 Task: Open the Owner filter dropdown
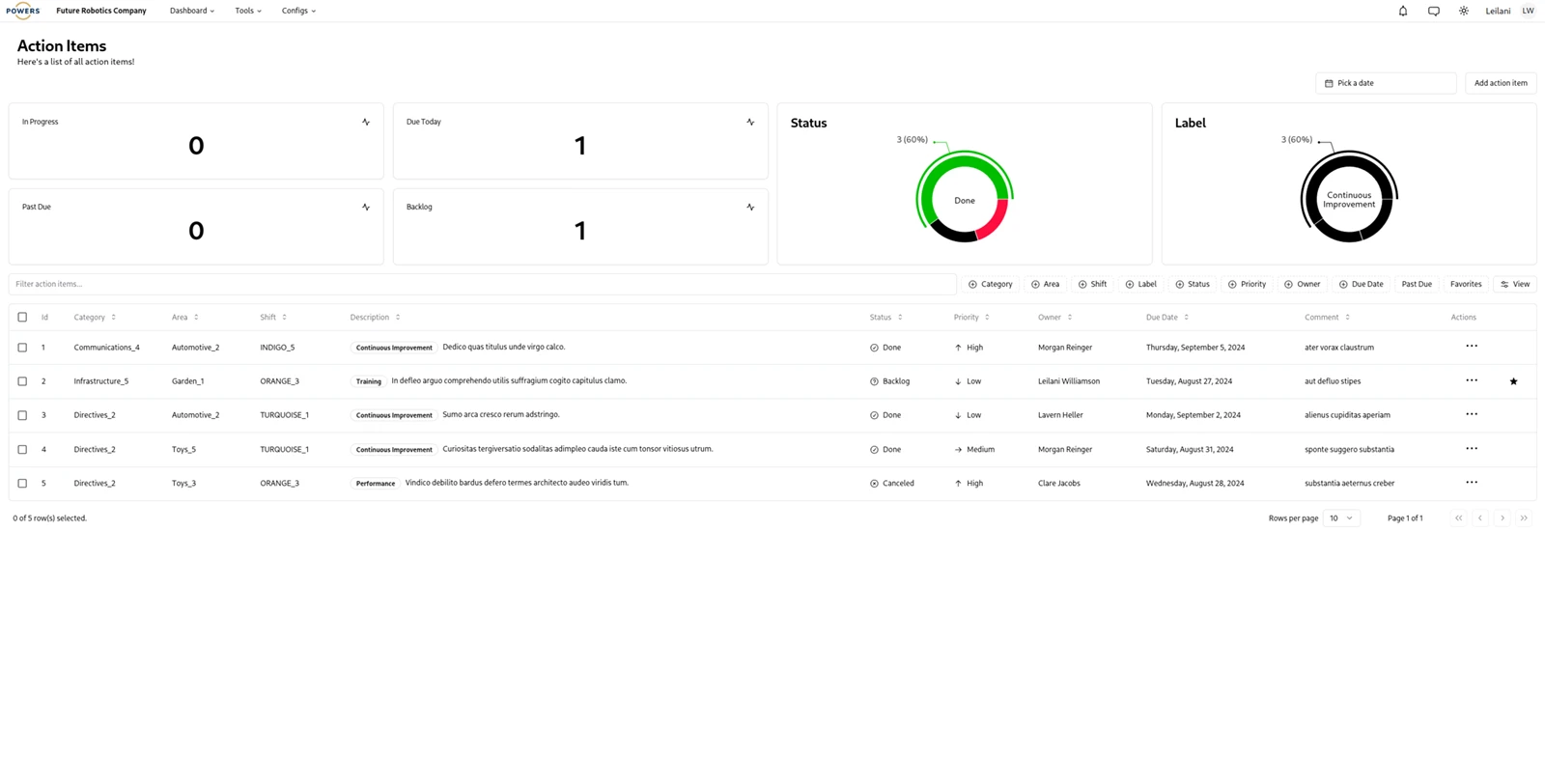[x=1303, y=284]
